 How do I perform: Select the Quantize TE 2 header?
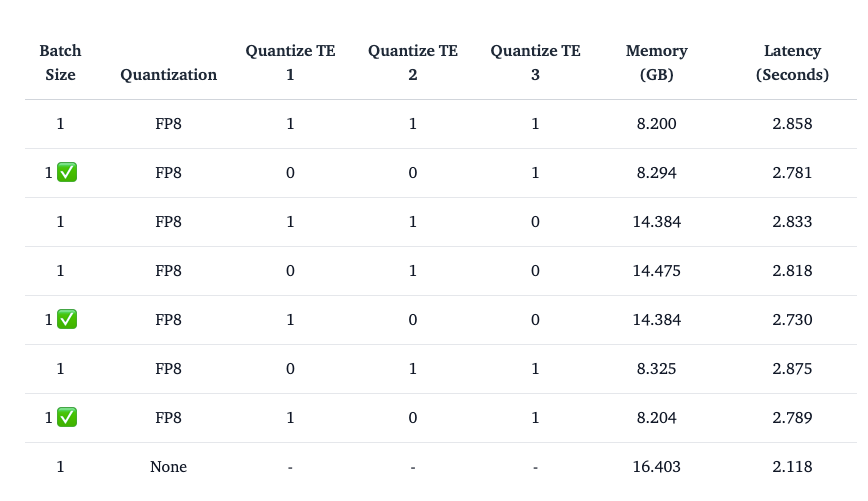tap(413, 62)
